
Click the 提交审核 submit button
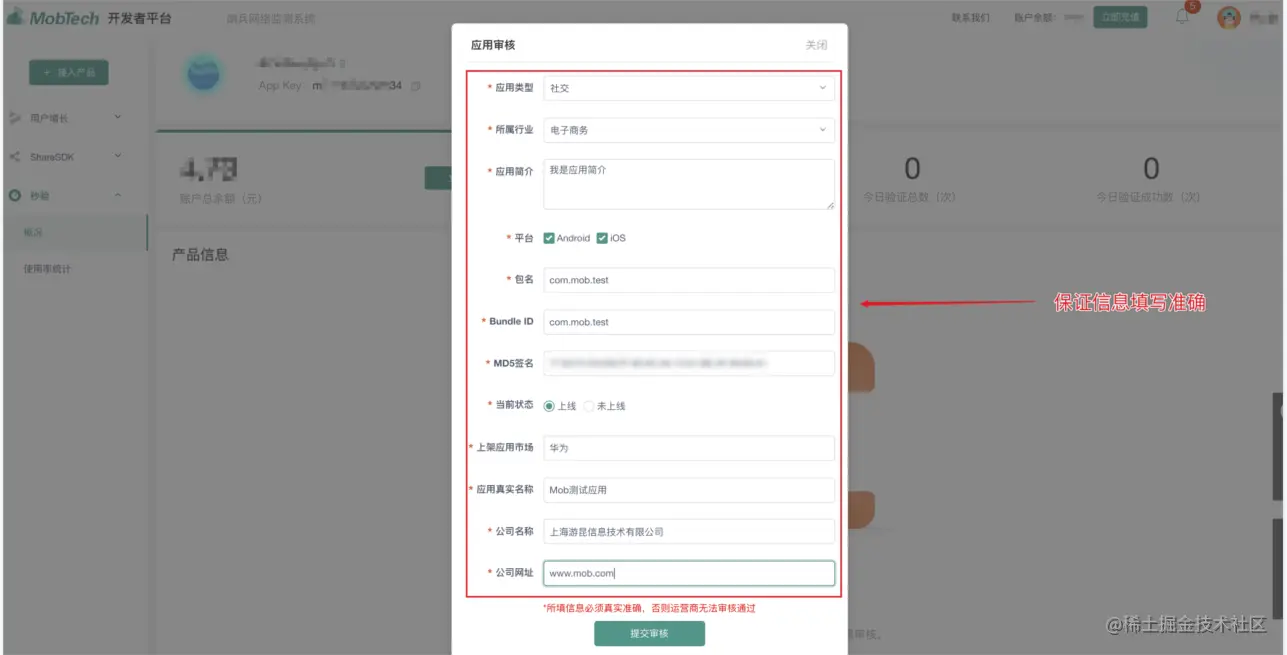coord(649,633)
